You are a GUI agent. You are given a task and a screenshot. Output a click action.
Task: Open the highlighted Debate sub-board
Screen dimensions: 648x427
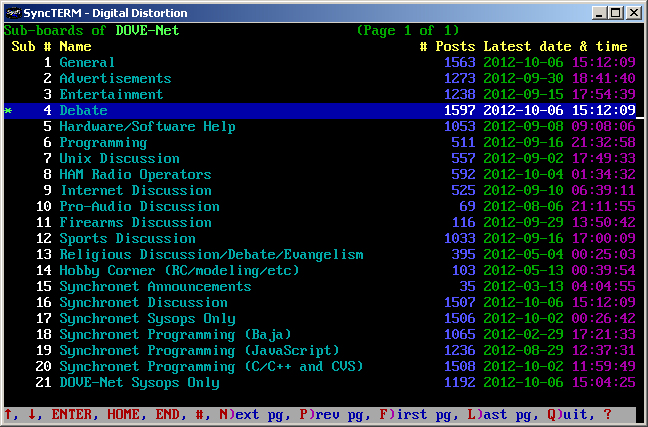83,110
